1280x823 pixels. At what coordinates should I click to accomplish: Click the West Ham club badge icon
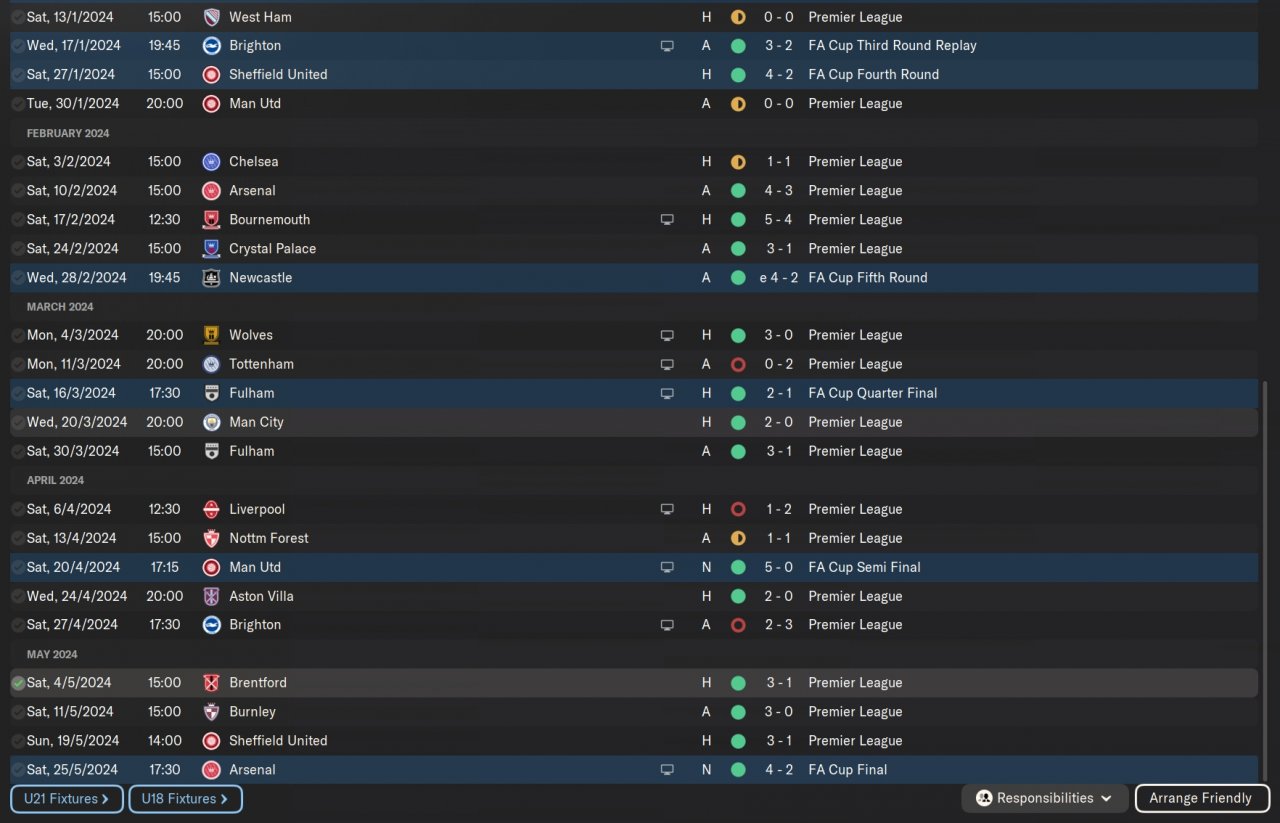click(x=211, y=17)
